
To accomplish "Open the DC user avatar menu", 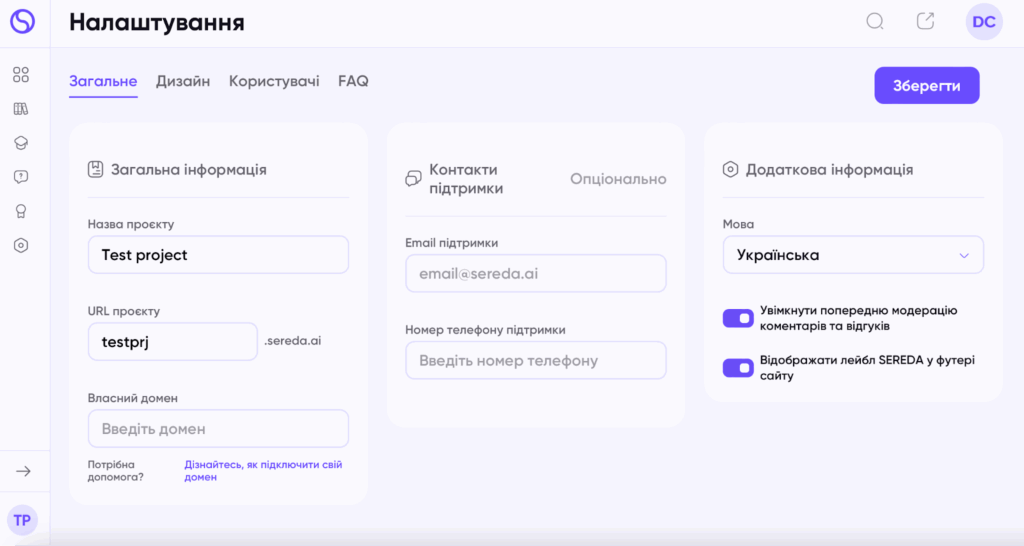I will pos(984,22).
